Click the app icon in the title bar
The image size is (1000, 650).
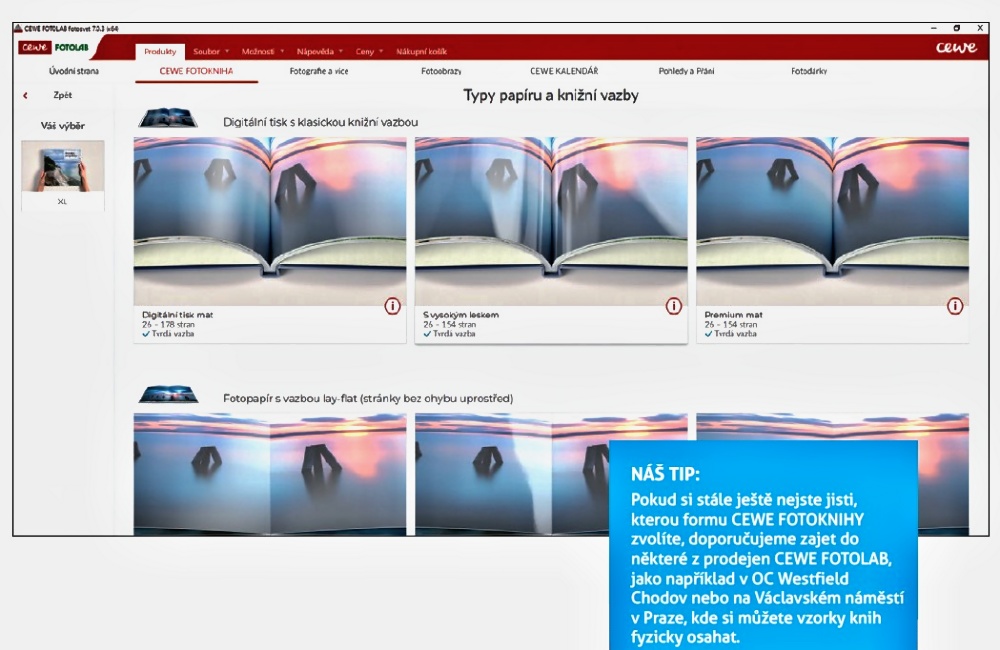(18, 28)
